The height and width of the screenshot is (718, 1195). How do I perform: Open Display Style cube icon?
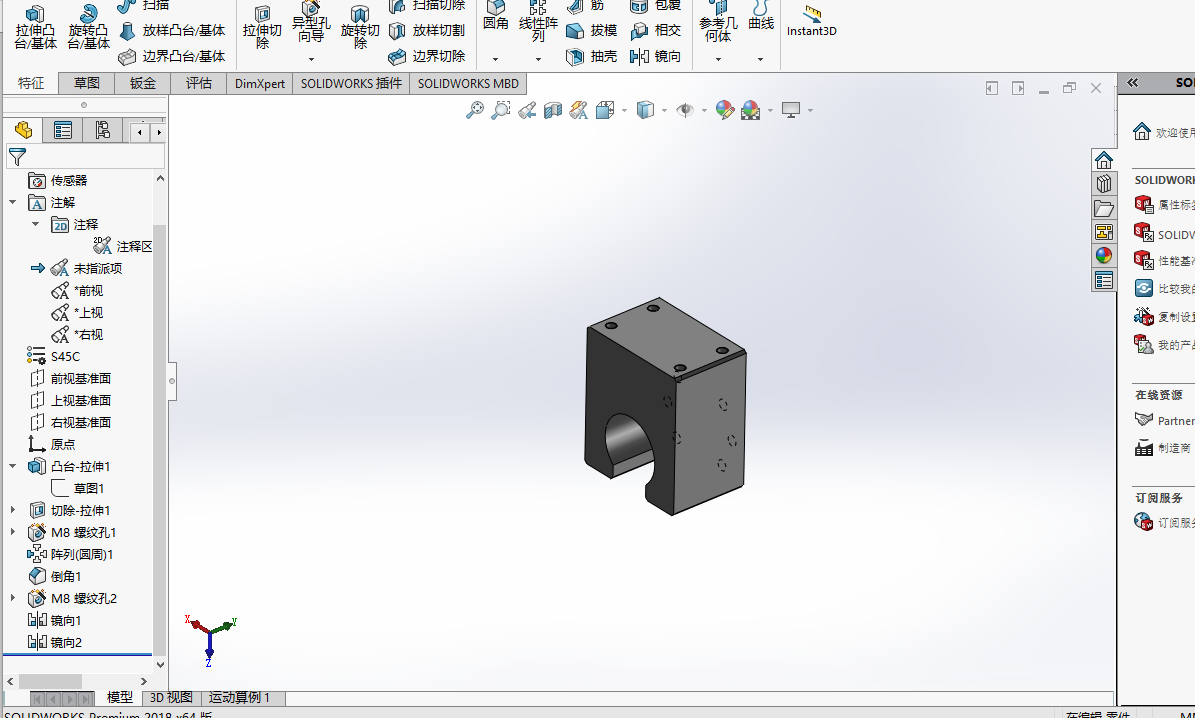pos(646,111)
